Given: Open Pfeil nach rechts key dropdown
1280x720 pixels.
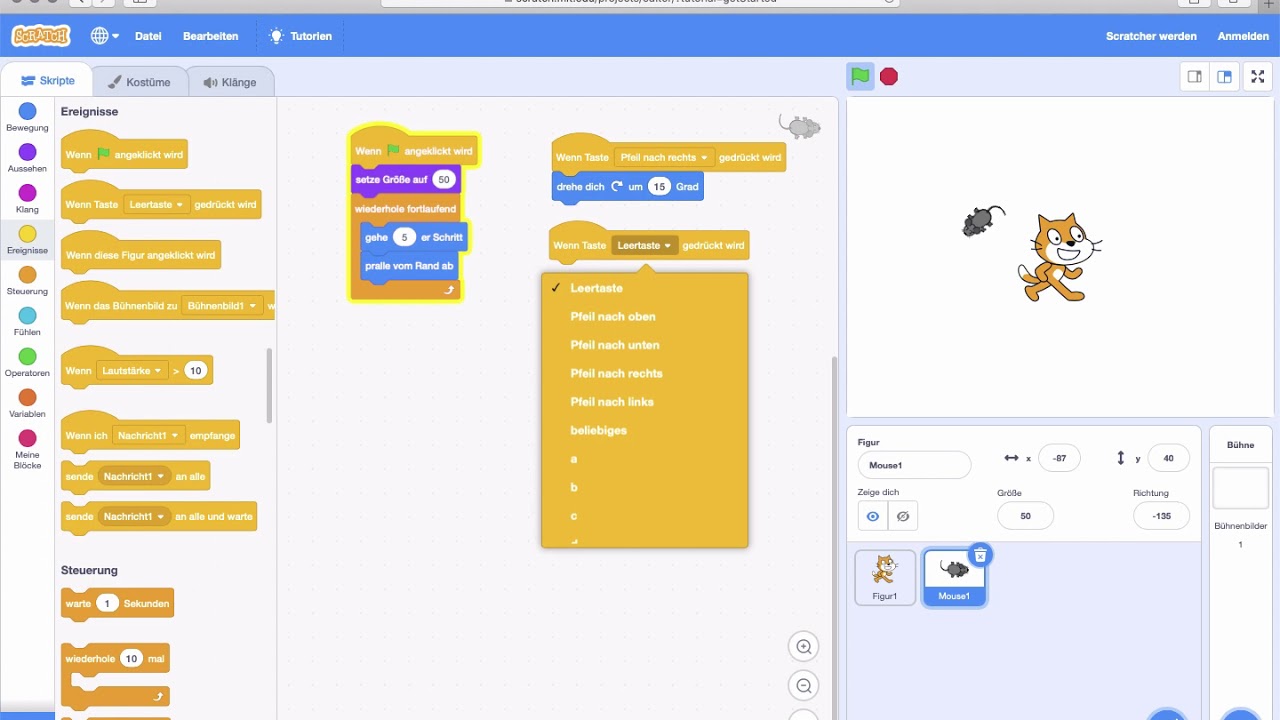Looking at the screenshot, I should pyautogui.click(x=664, y=157).
